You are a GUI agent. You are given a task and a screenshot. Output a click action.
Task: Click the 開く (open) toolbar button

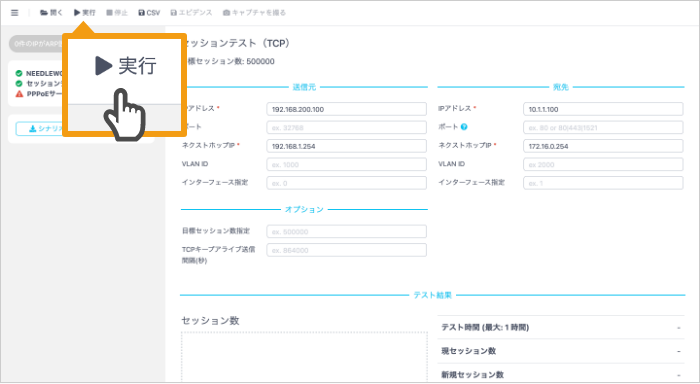[x=51, y=13]
